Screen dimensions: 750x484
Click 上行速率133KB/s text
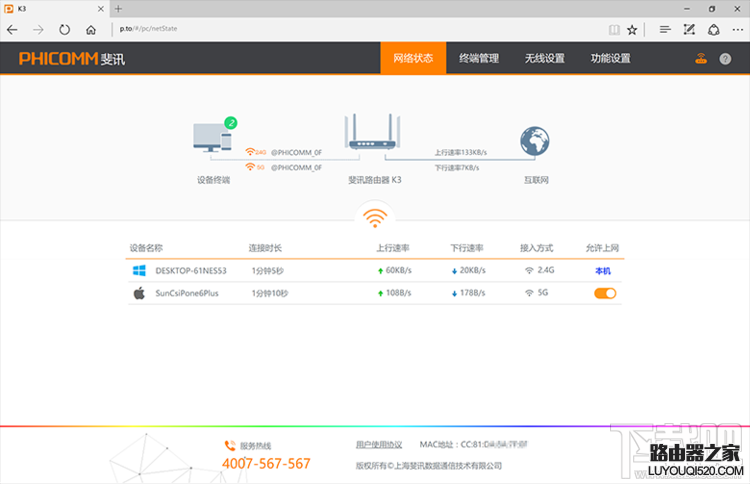click(x=461, y=153)
